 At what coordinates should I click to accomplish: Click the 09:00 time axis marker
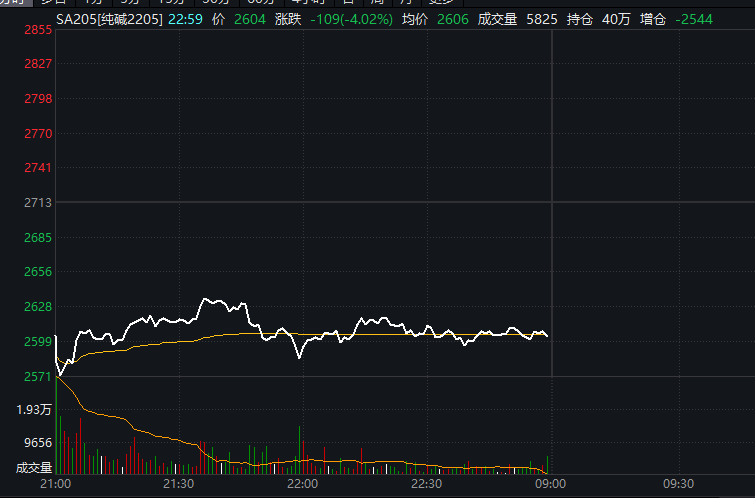pyautogui.click(x=551, y=484)
